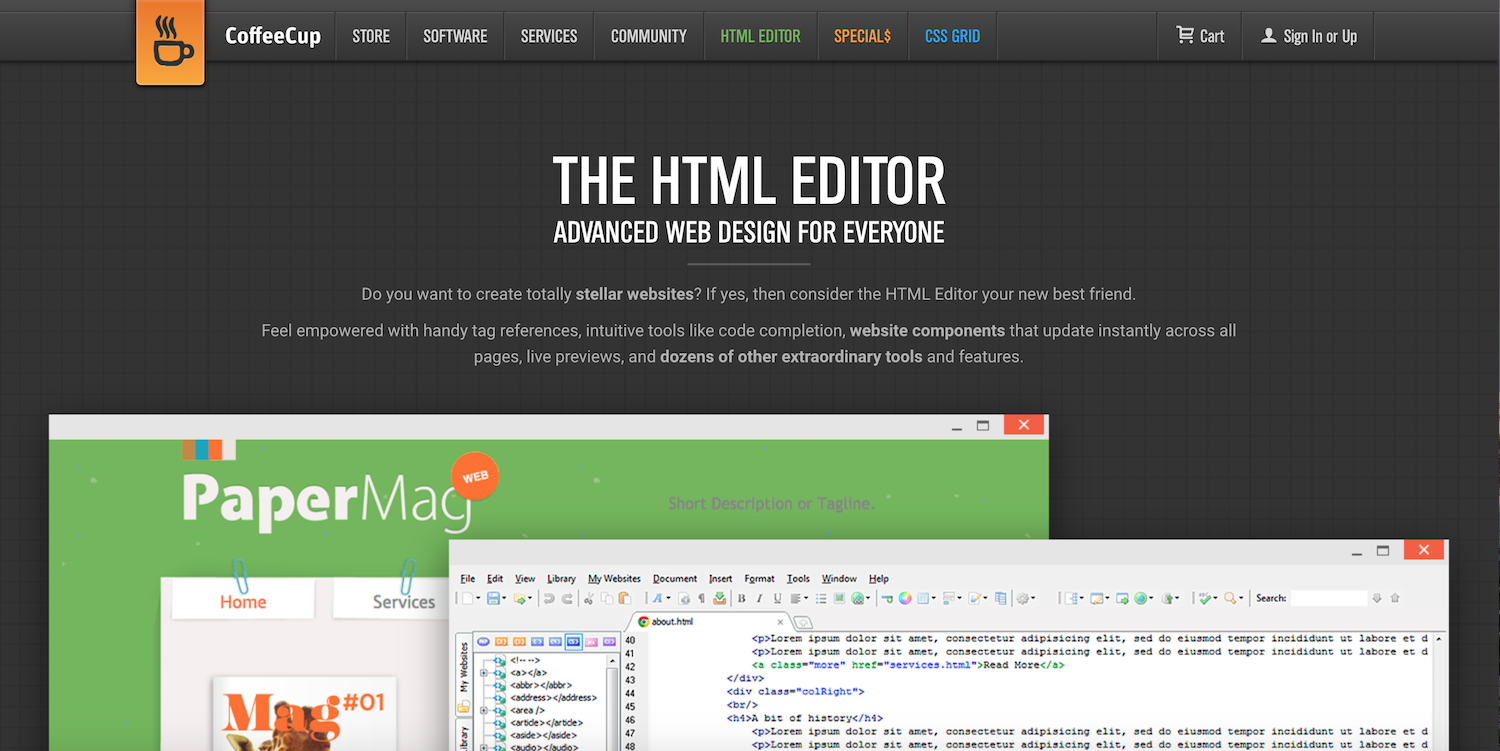Go to STORE in the navigation bar

(371, 36)
